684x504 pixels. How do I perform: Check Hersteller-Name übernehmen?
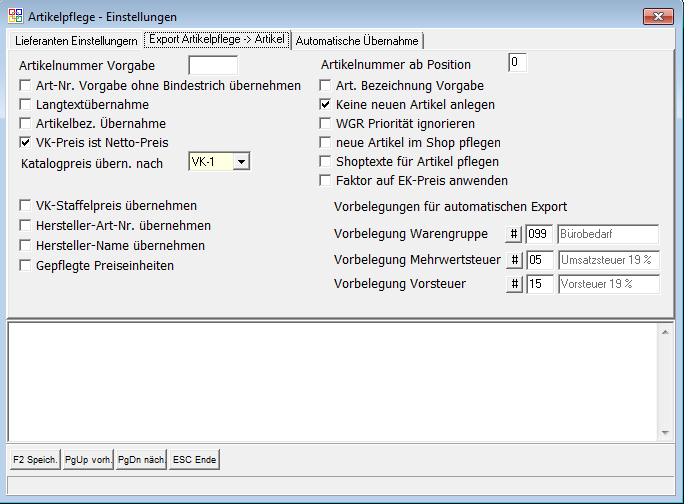point(25,246)
